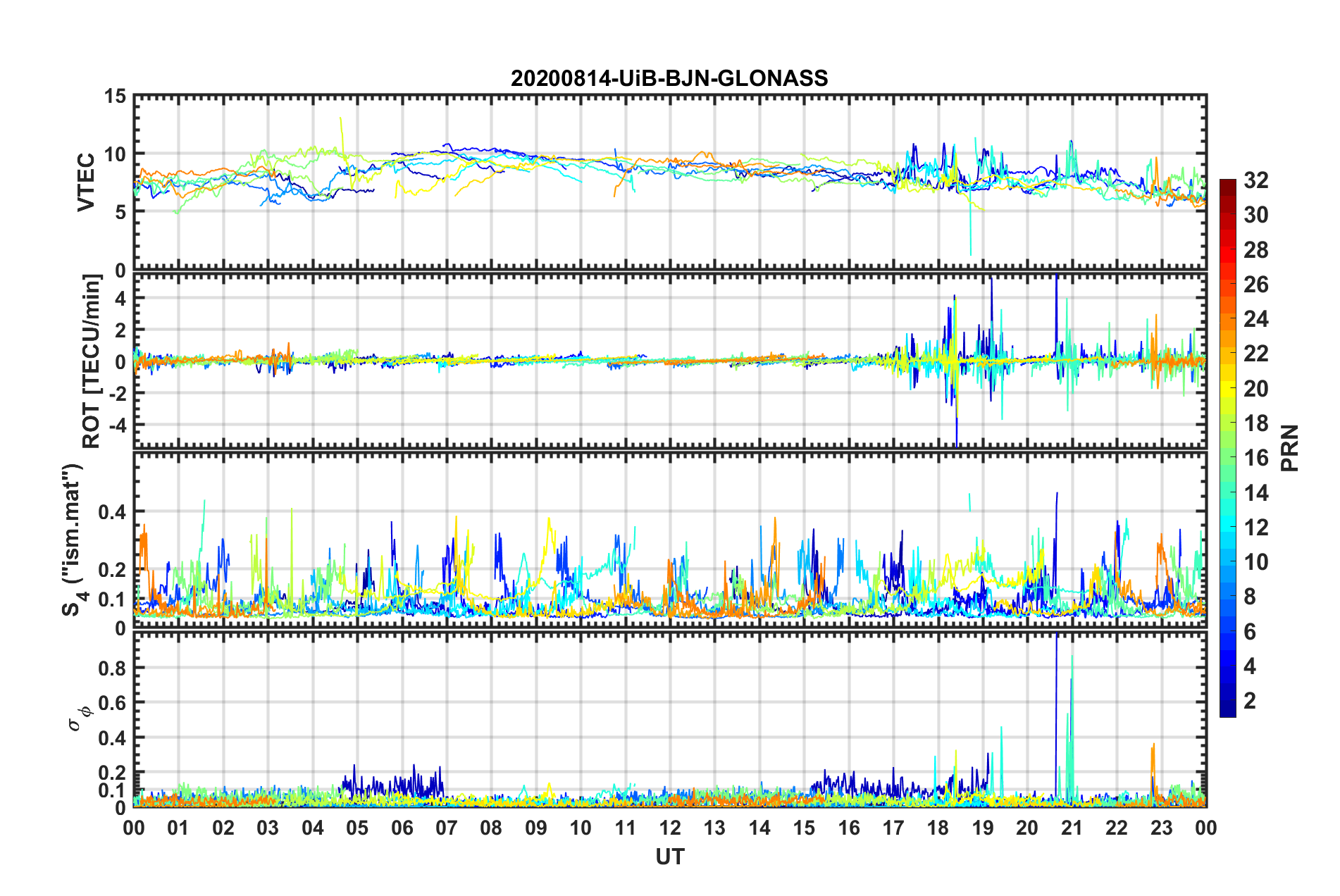Click hour 10 on the UT axis
Viewport: 1340px width, 896px height.
click(581, 828)
